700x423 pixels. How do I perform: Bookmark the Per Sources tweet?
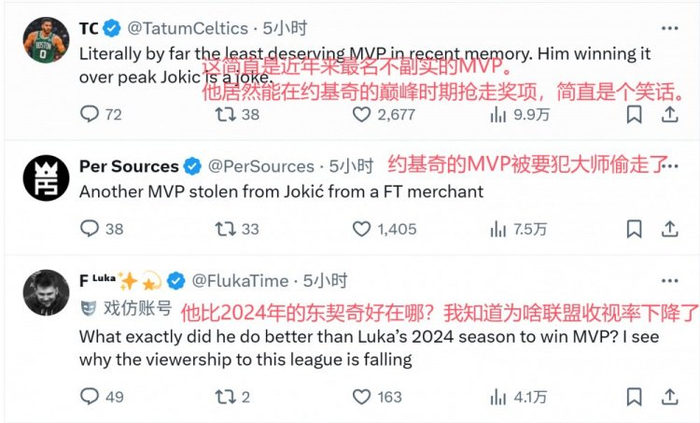pos(633,229)
